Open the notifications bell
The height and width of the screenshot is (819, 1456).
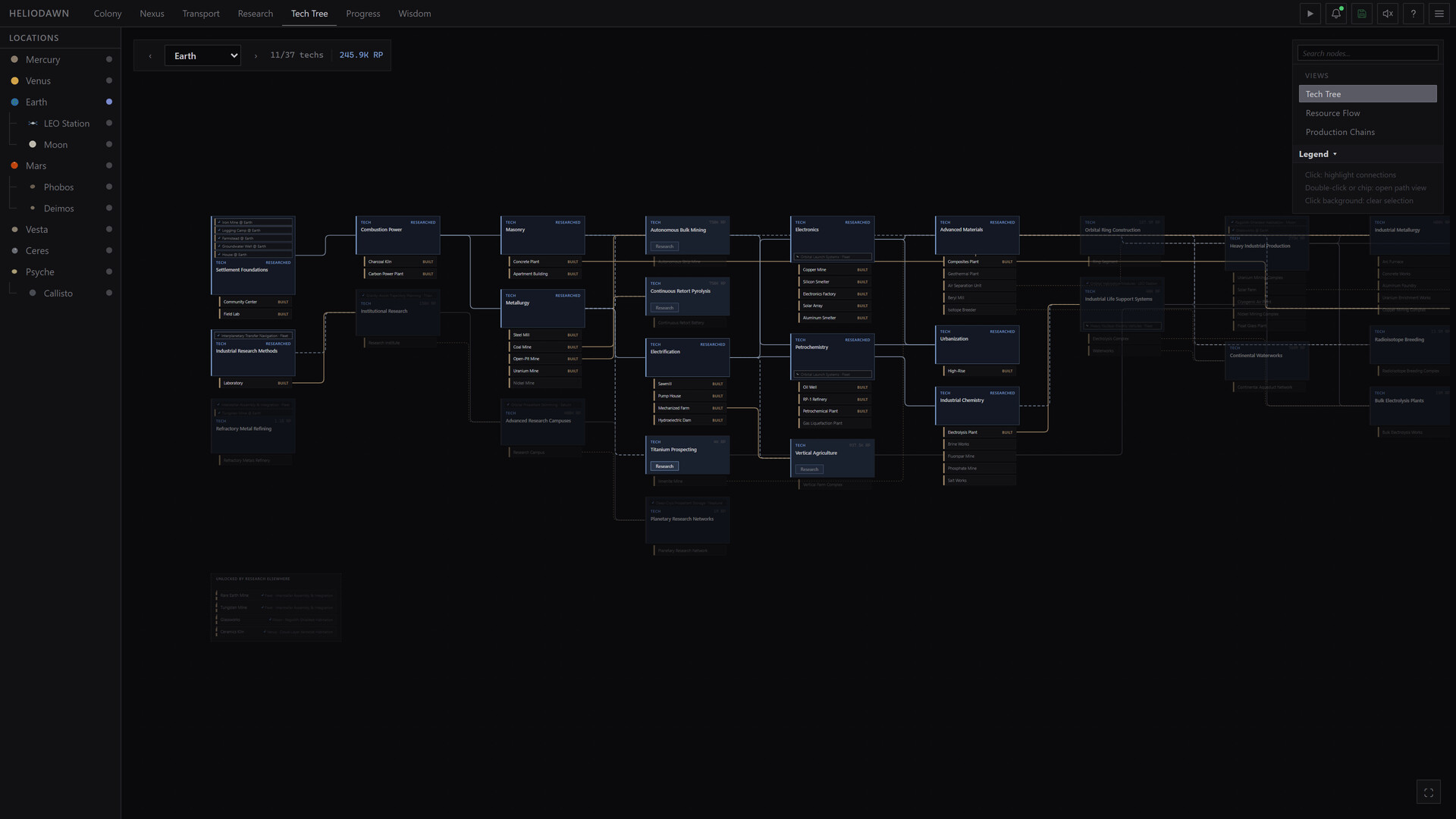[x=1335, y=14]
